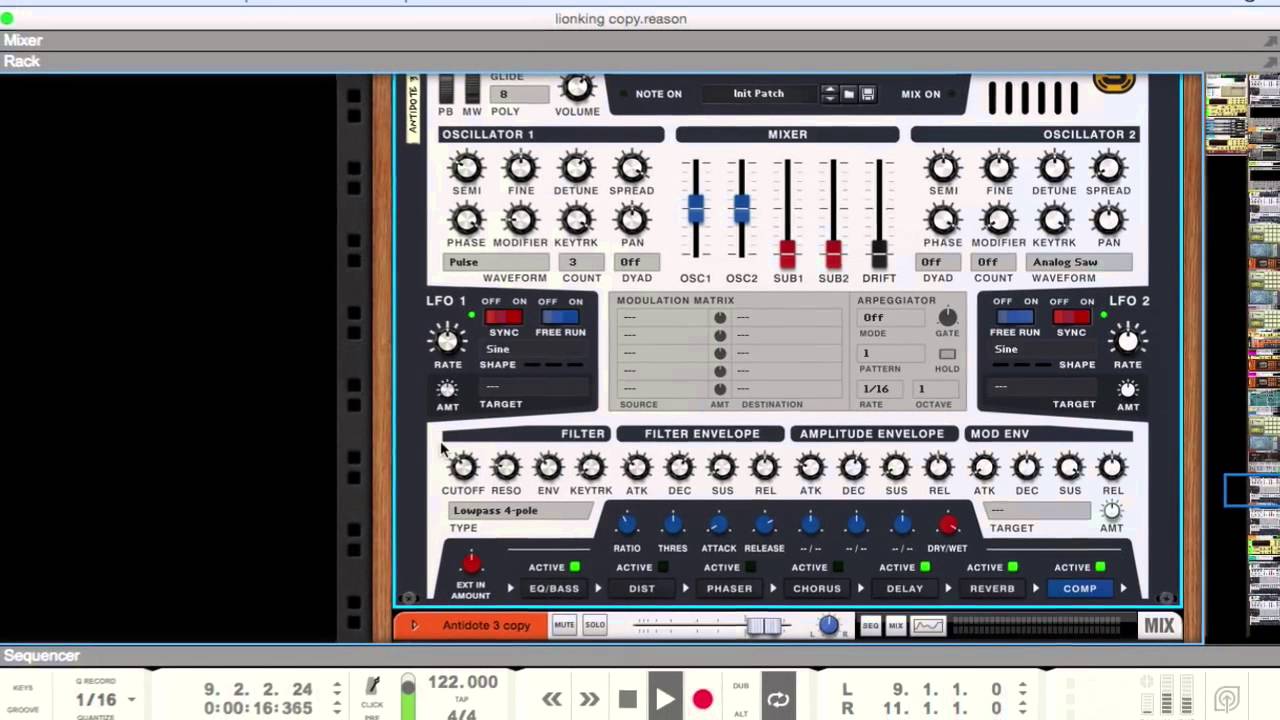This screenshot has width=1280, height=720.
Task: Adjust the LFO 2 AMT knob
Action: pos(1128,389)
